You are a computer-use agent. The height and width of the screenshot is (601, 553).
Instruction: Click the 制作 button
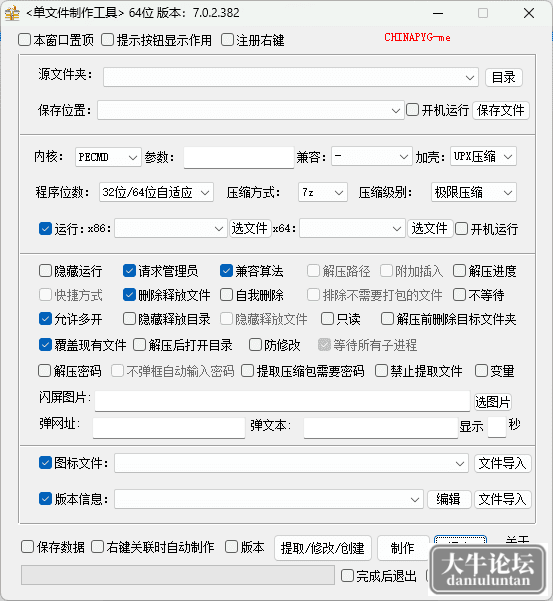(x=403, y=548)
